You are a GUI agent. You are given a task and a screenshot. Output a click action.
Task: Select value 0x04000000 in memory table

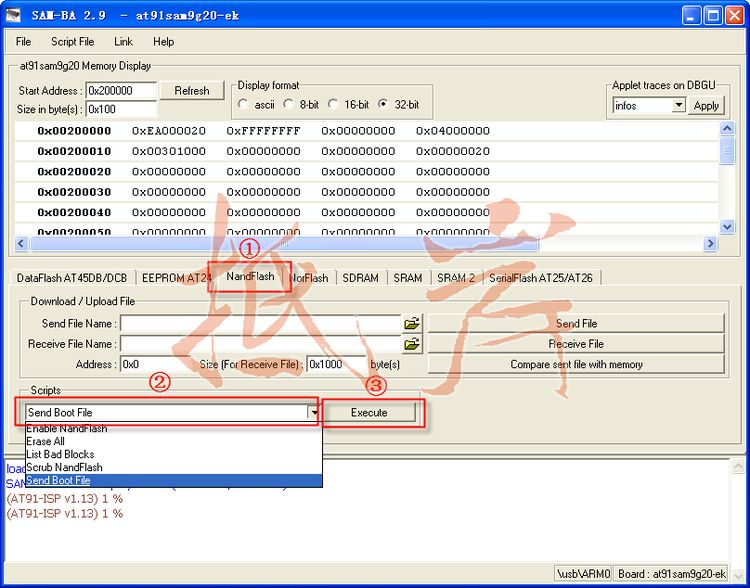click(x=452, y=131)
